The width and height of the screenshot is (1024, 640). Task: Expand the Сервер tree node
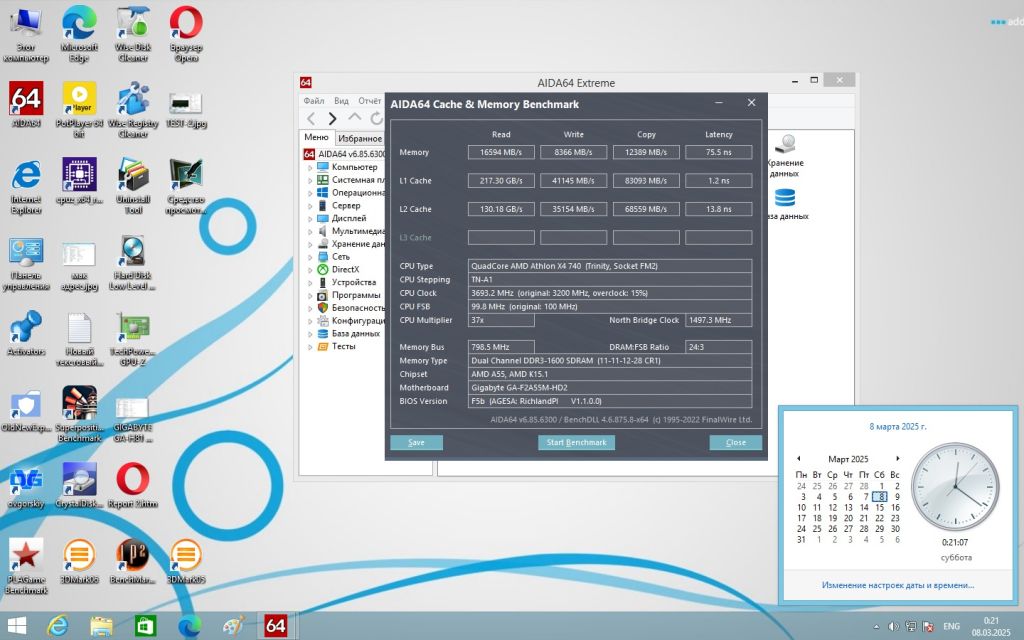310,206
